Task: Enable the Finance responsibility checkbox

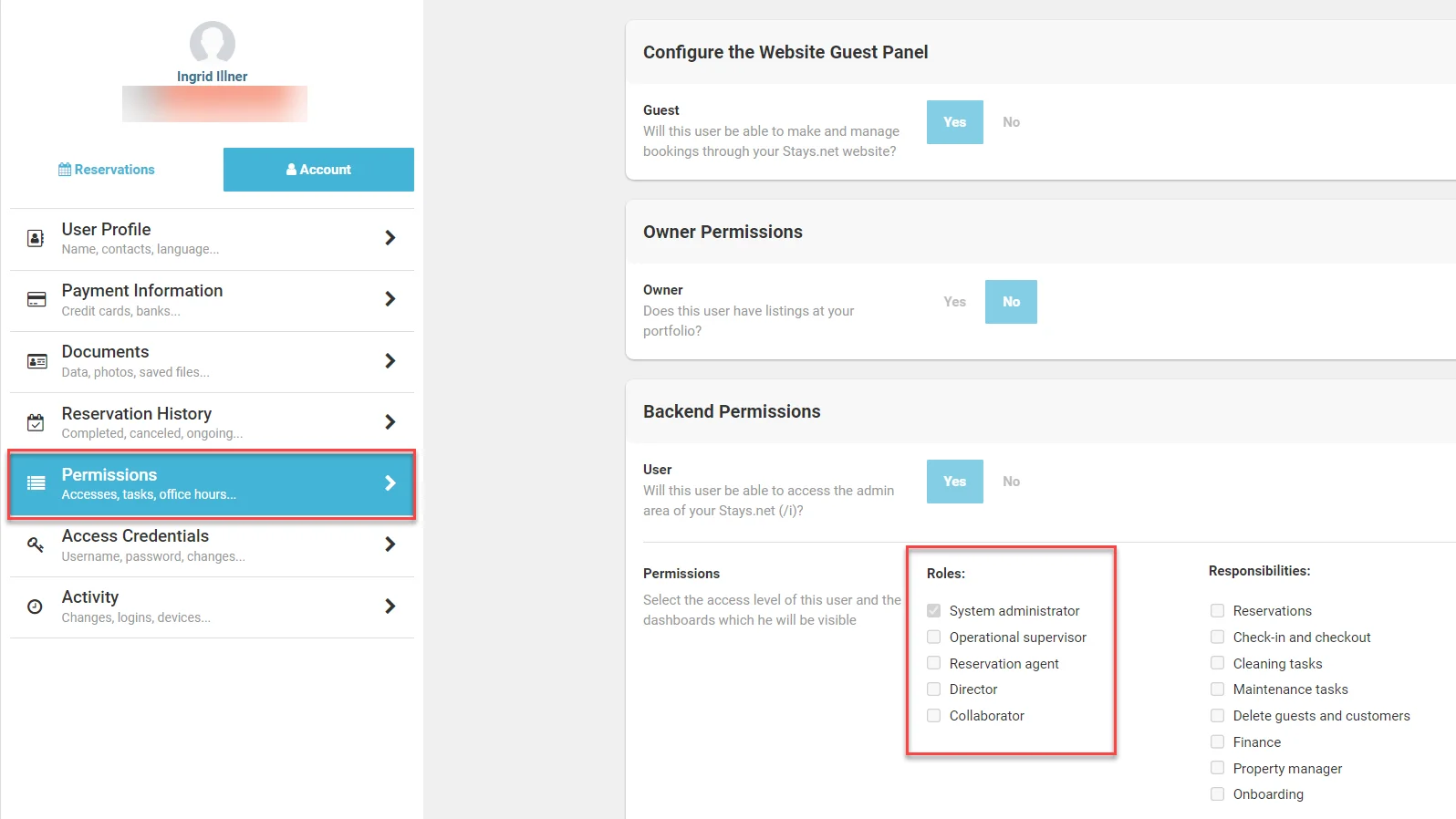Action: click(x=1217, y=741)
